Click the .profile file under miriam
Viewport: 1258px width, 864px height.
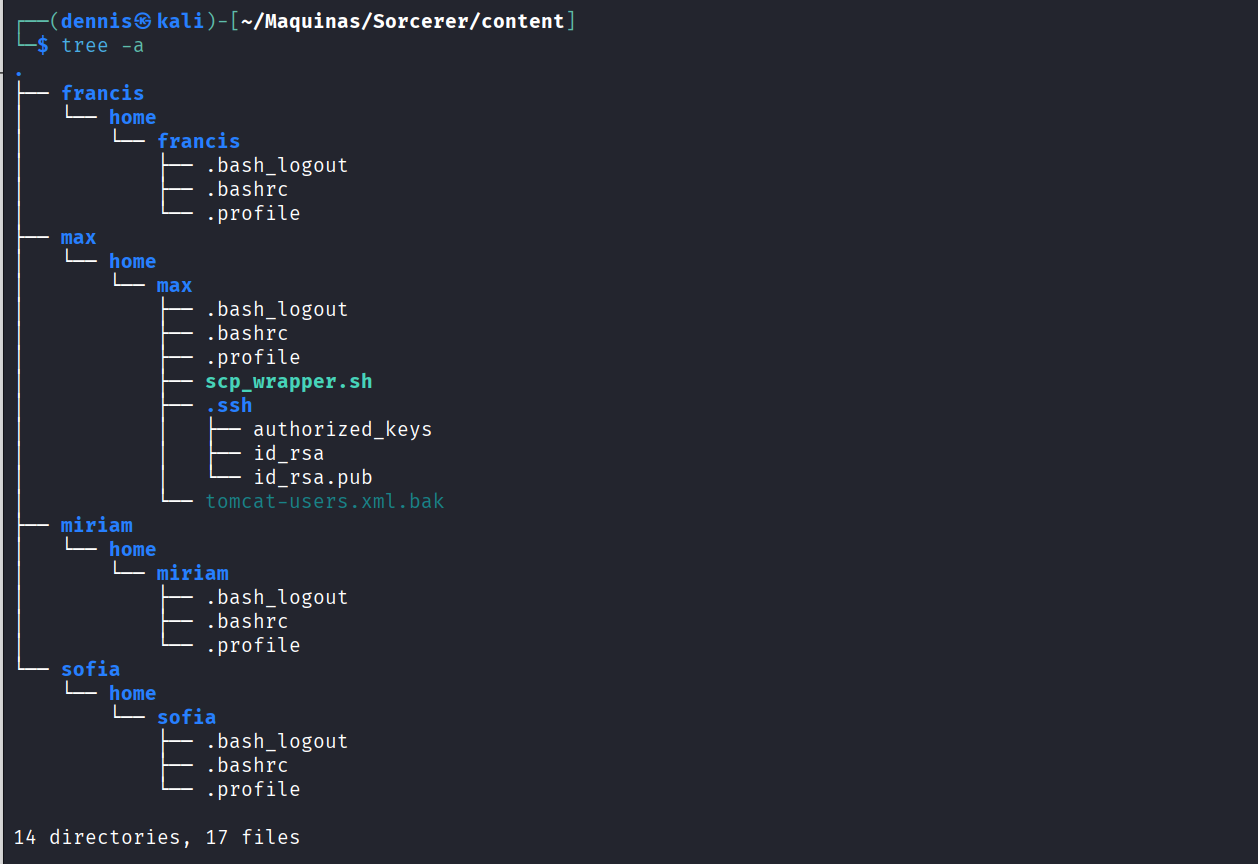coord(252,645)
